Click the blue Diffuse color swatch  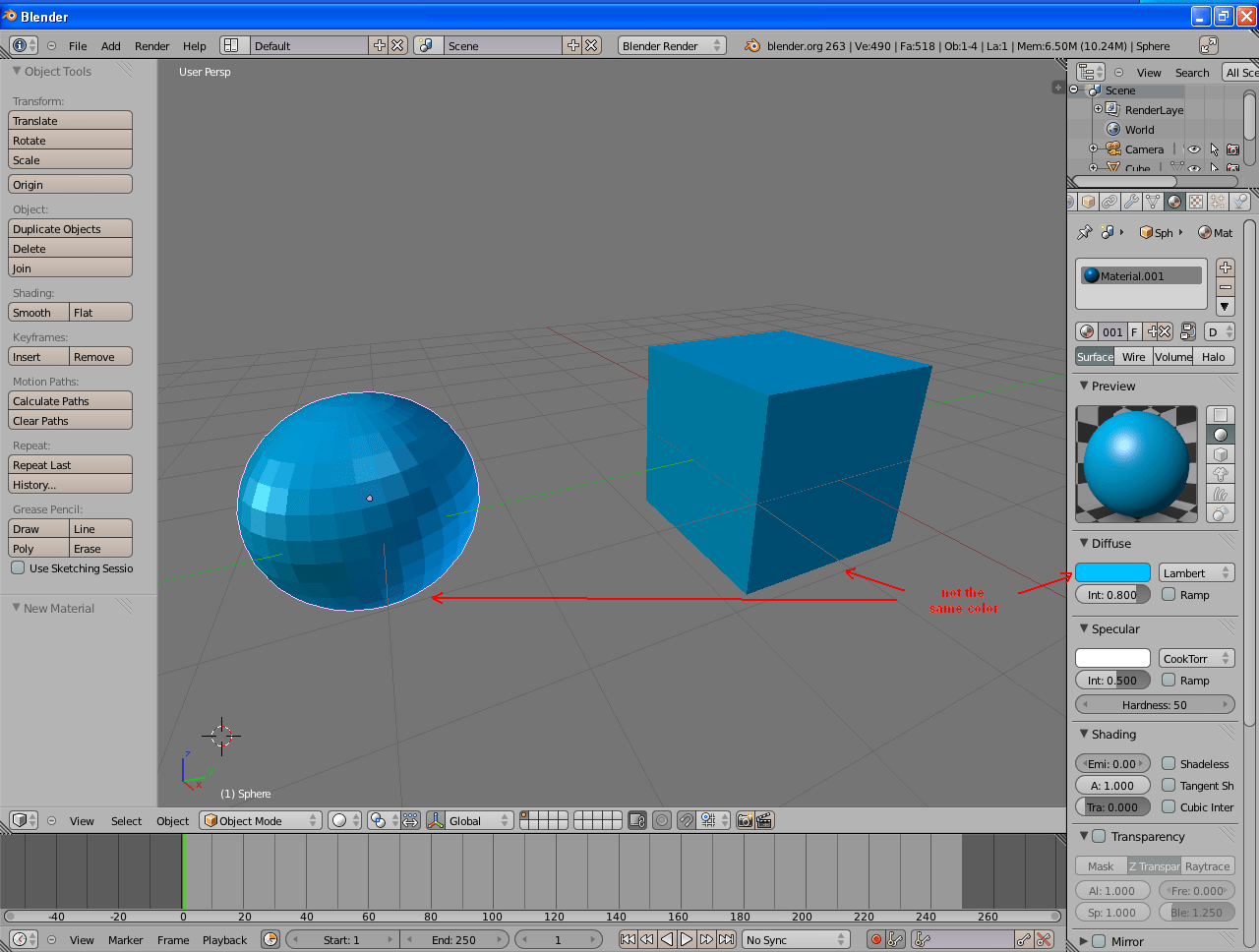pyautogui.click(x=1112, y=571)
